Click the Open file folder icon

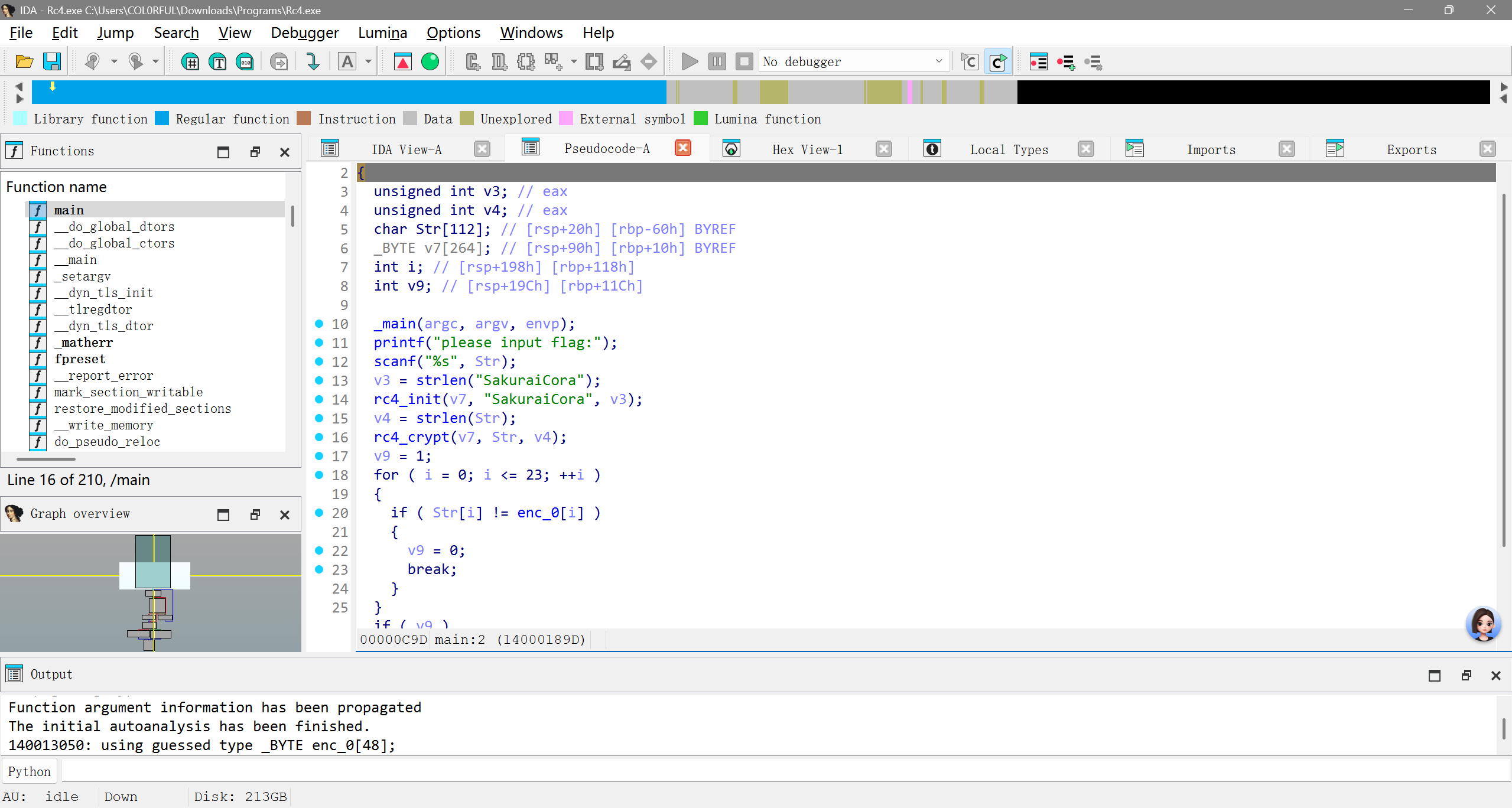(x=24, y=61)
